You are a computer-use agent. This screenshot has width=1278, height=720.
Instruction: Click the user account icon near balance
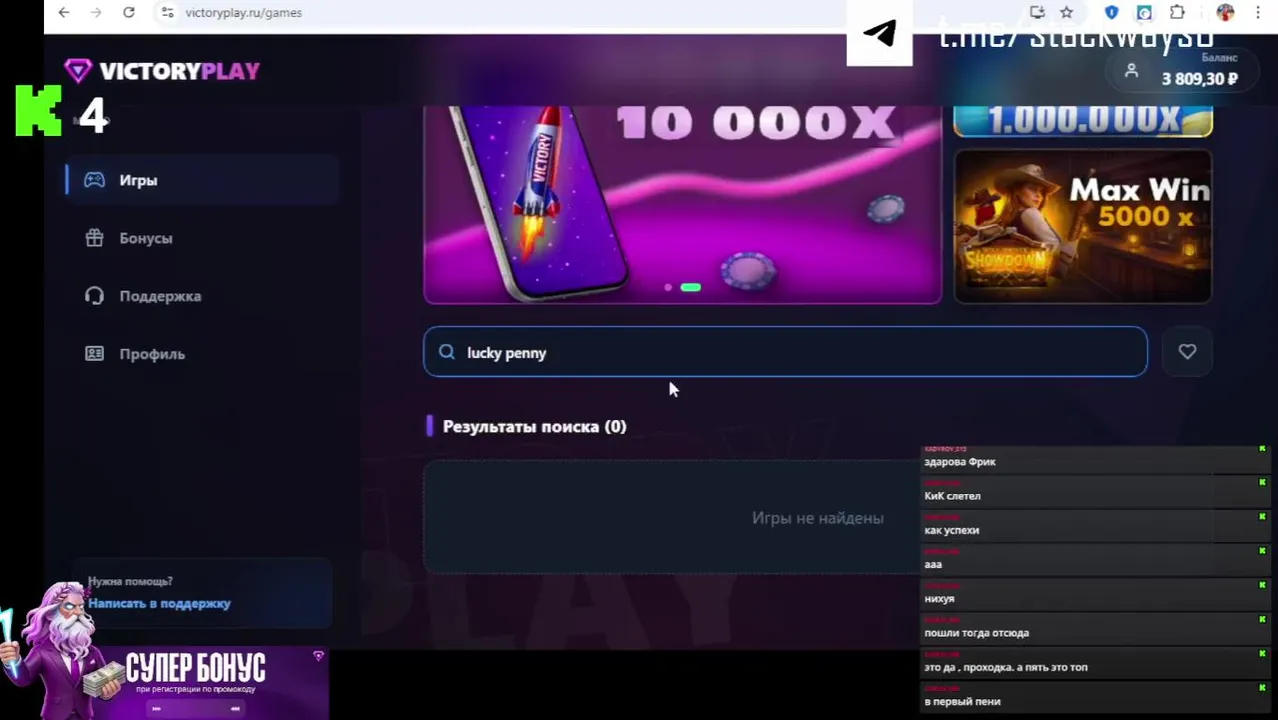click(x=1131, y=71)
